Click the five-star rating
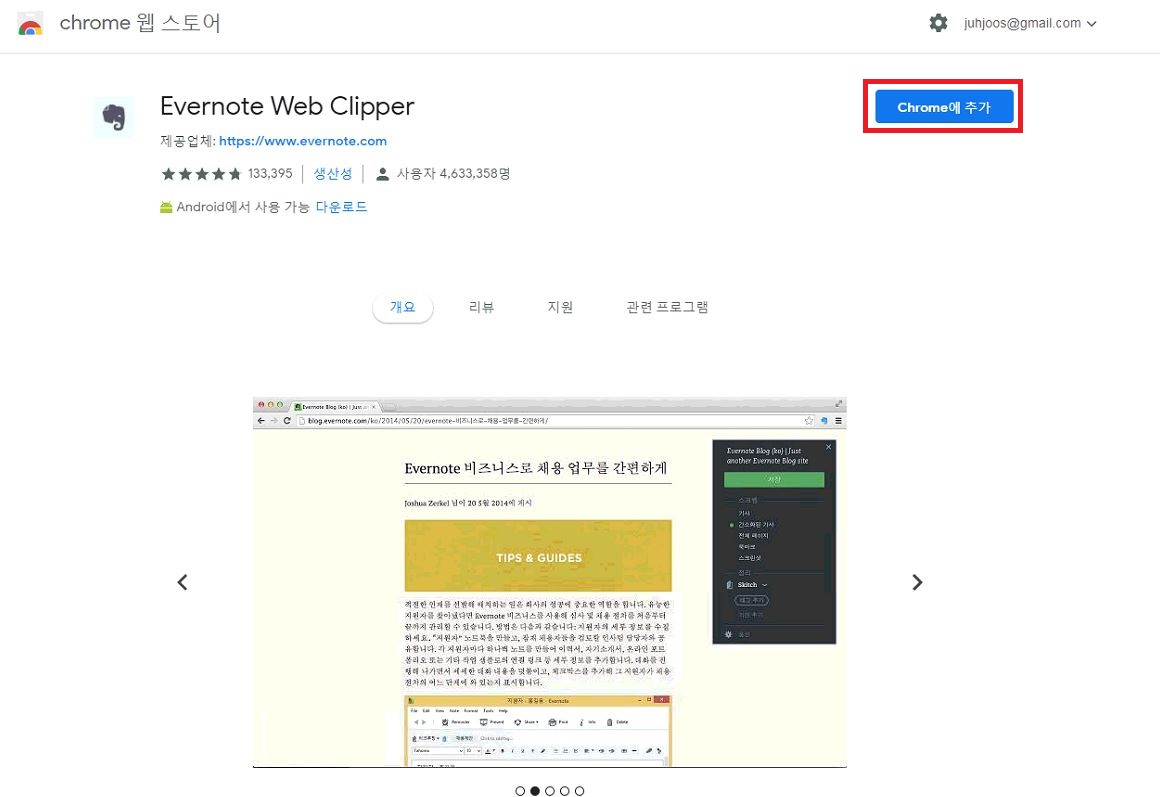 click(x=201, y=174)
